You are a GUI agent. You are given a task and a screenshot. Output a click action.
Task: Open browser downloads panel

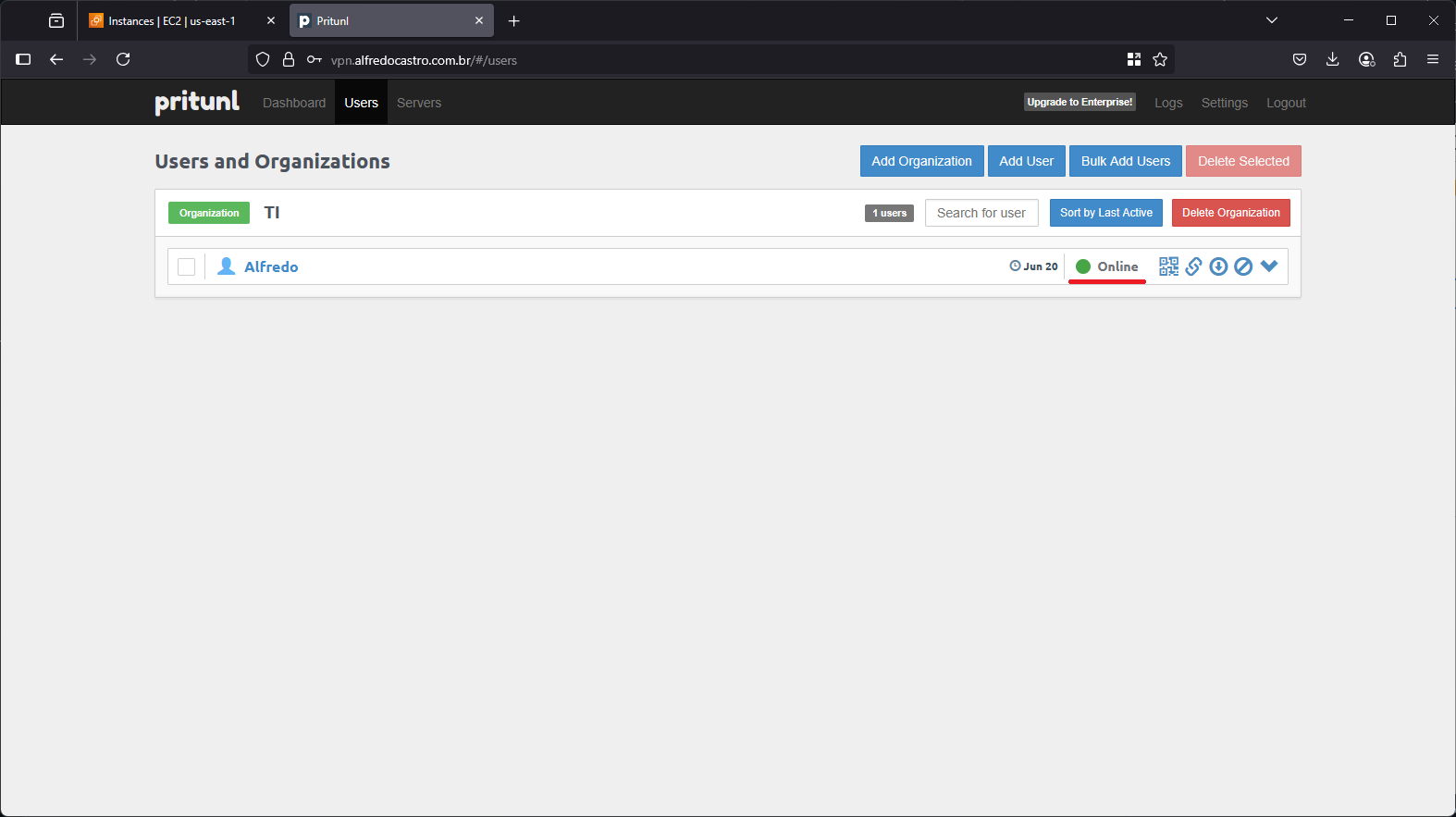[x=1333, y=59]
